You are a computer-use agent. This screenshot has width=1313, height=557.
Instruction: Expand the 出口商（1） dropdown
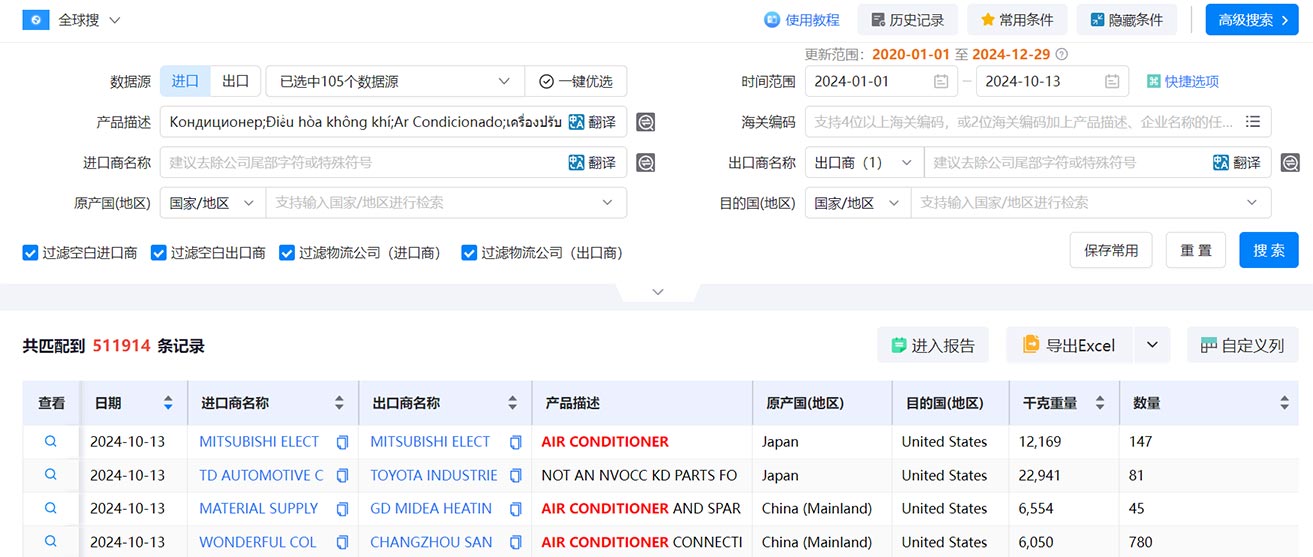pos(864,162)
